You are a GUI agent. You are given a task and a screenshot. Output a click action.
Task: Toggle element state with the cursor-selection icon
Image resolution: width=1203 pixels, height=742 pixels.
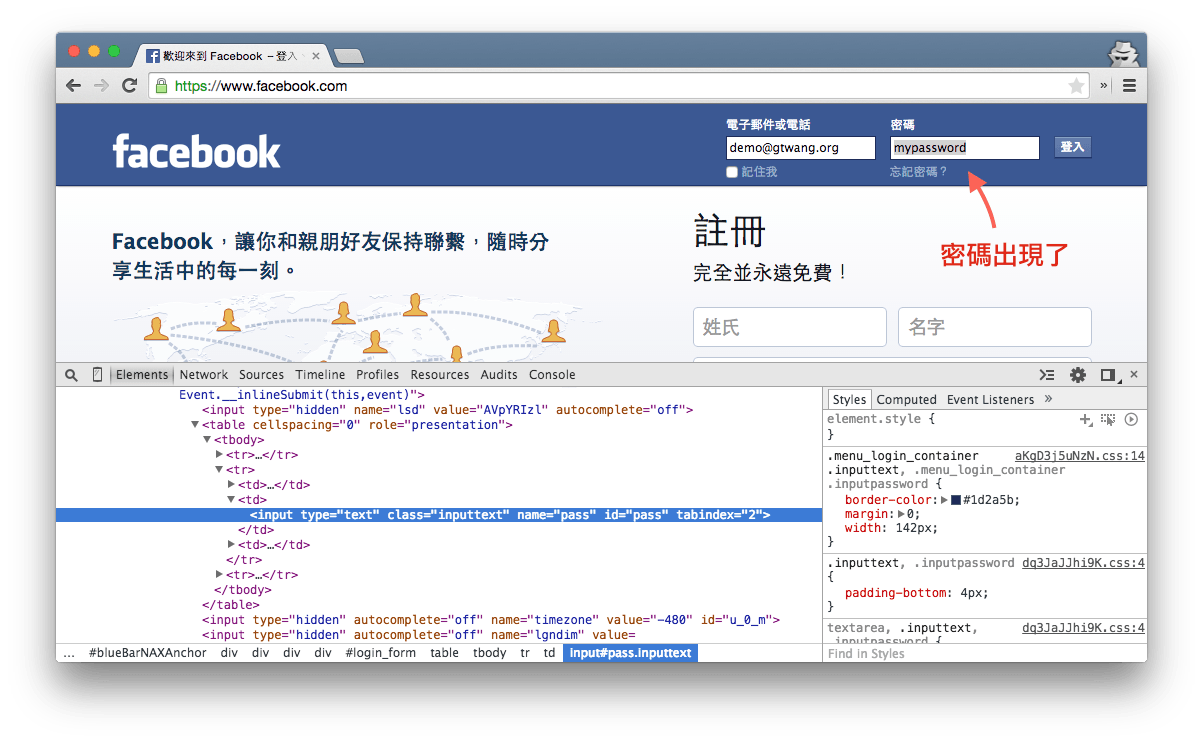click(x=1107, y=420)
